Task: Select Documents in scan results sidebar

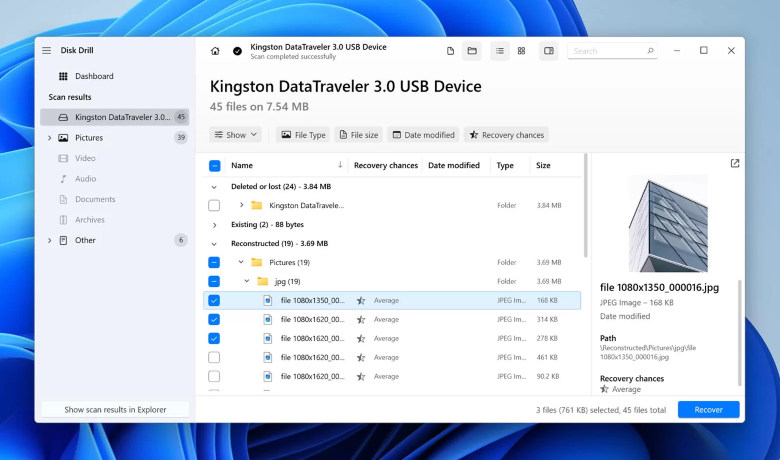Action: tap(95, 199)
